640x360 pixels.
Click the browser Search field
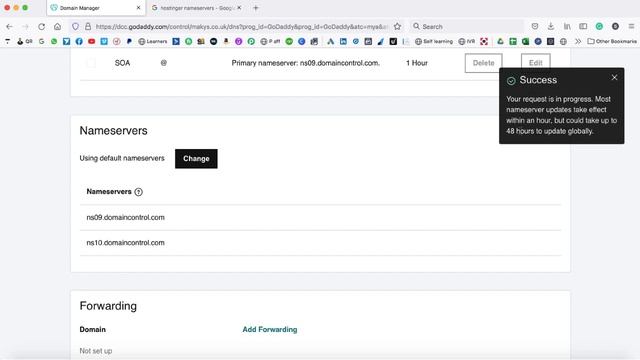(467, 27)
